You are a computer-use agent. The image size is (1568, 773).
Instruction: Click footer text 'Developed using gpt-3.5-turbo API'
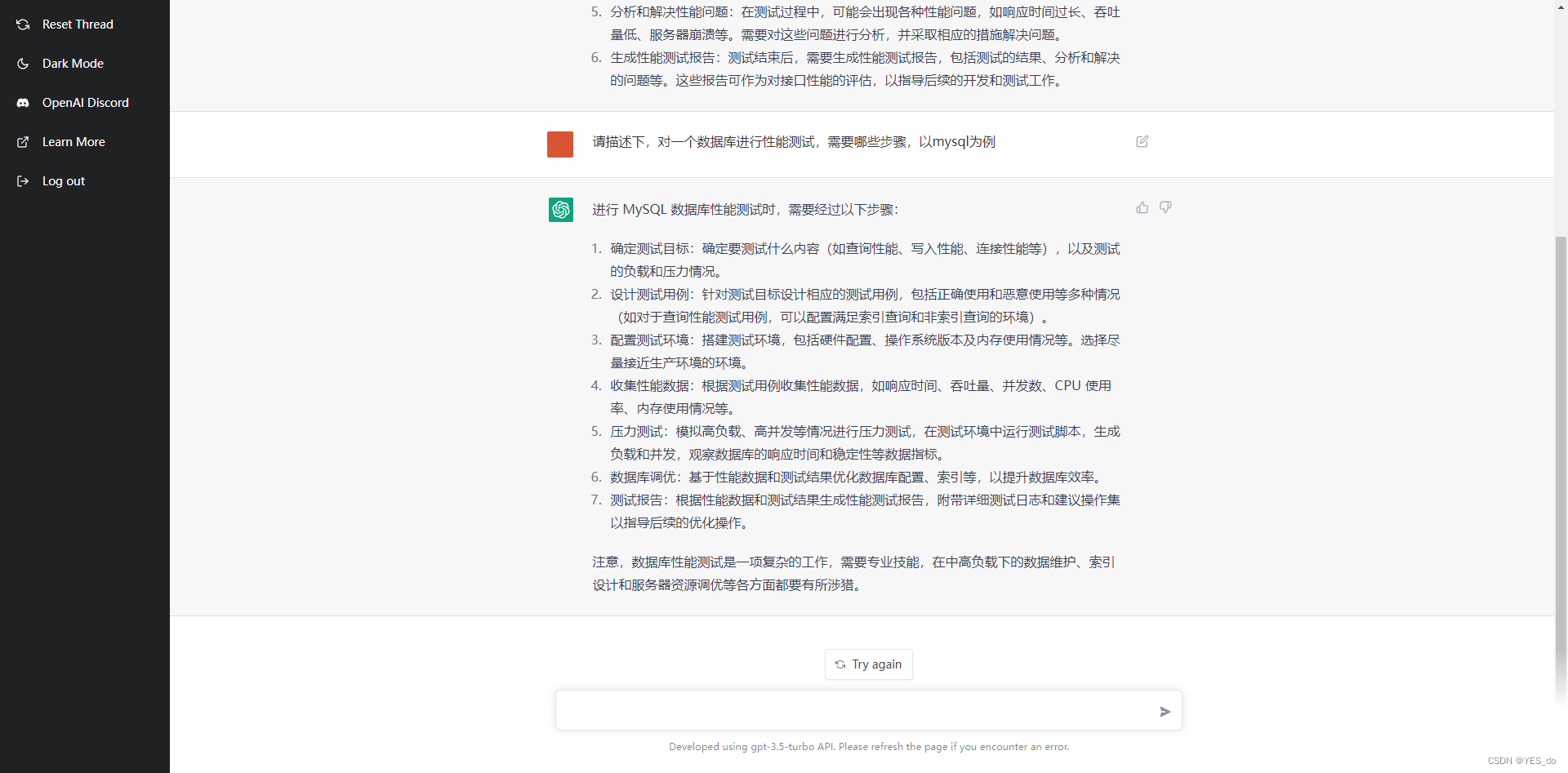pos(751,747)
